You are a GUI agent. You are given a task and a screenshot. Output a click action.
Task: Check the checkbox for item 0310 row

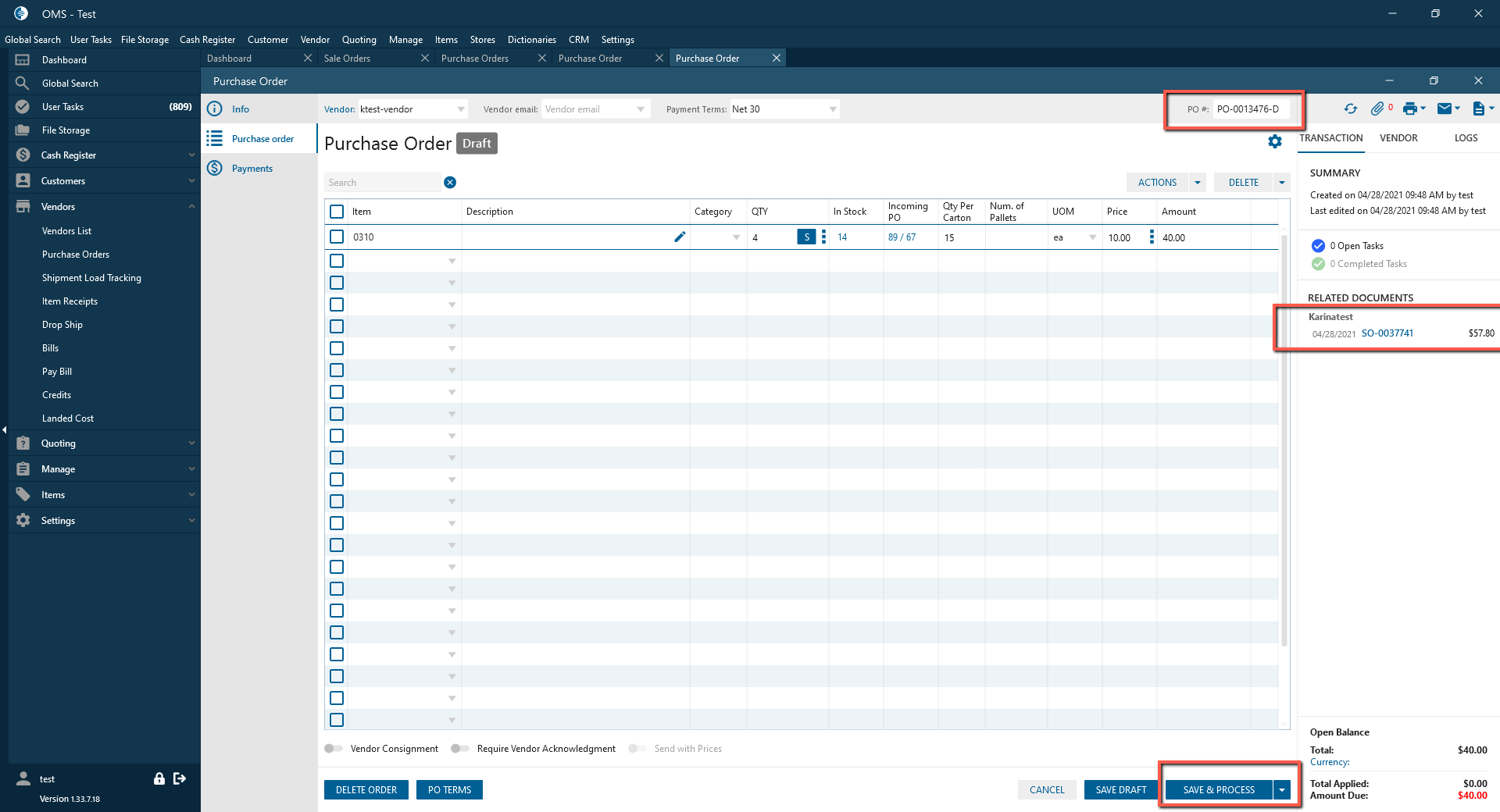click(x=337, y=237)
